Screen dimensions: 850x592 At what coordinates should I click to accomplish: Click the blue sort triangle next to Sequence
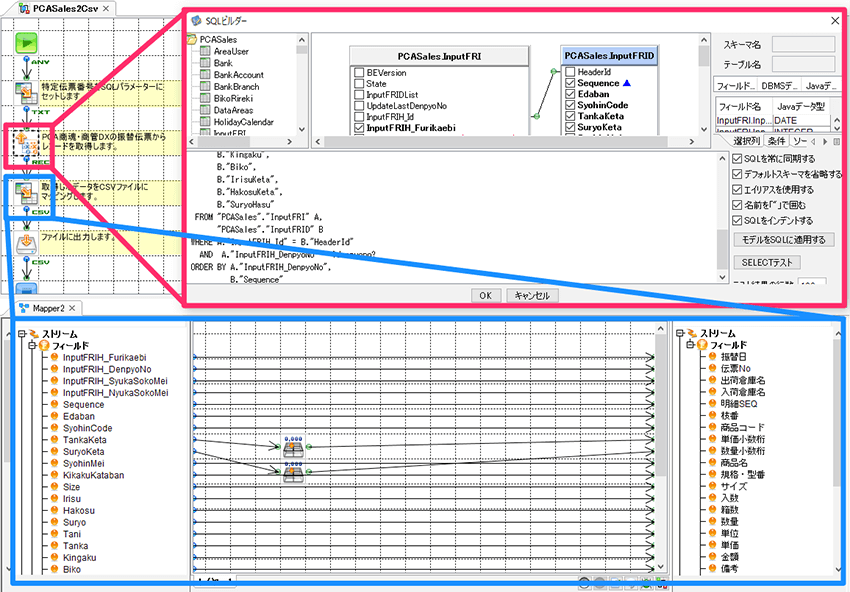point(627,83)
